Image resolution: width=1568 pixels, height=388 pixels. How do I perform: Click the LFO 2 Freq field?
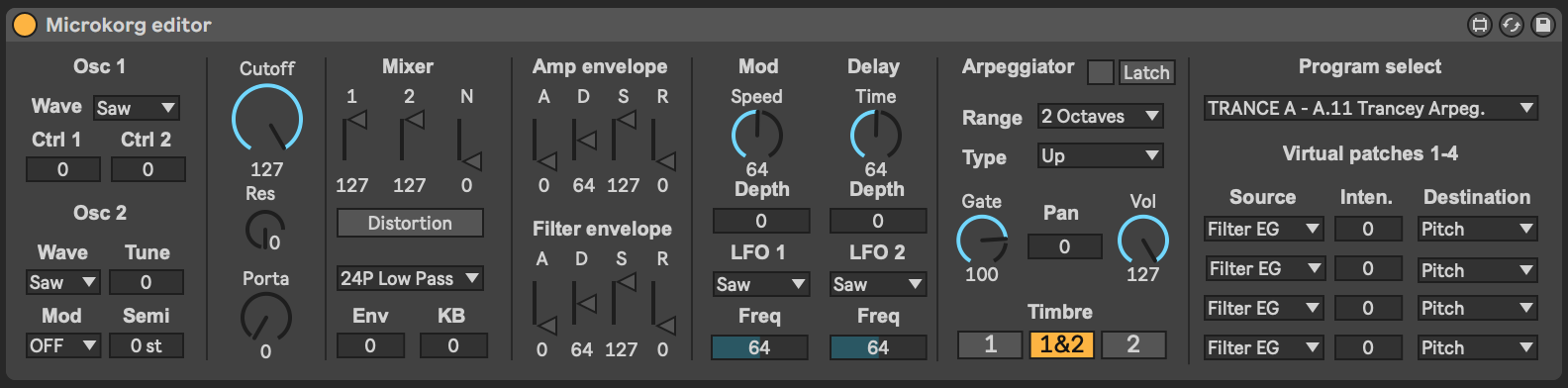point(878,347)
